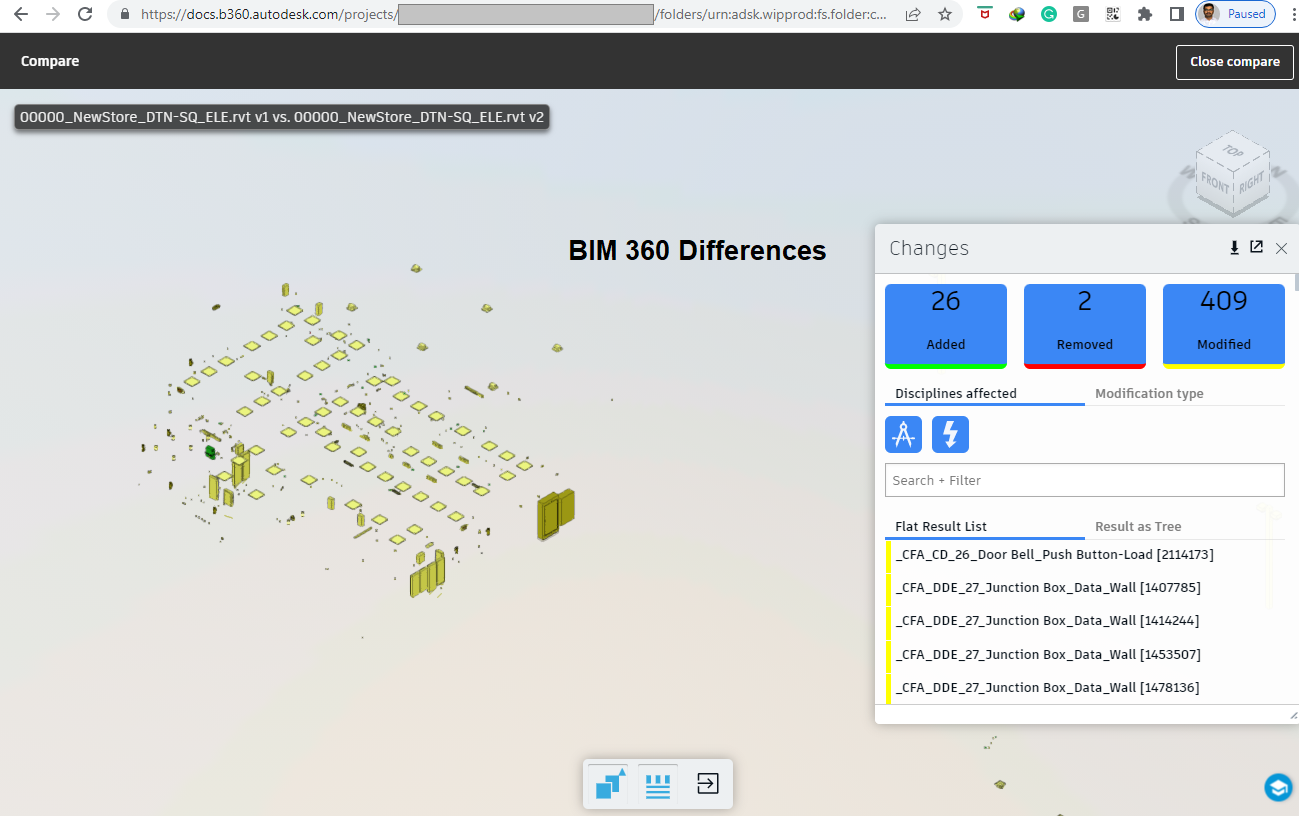Select Junction Box_Data_Wall [1414244] row
The height and width of the screenshot is (816, 1301).
1085,621
